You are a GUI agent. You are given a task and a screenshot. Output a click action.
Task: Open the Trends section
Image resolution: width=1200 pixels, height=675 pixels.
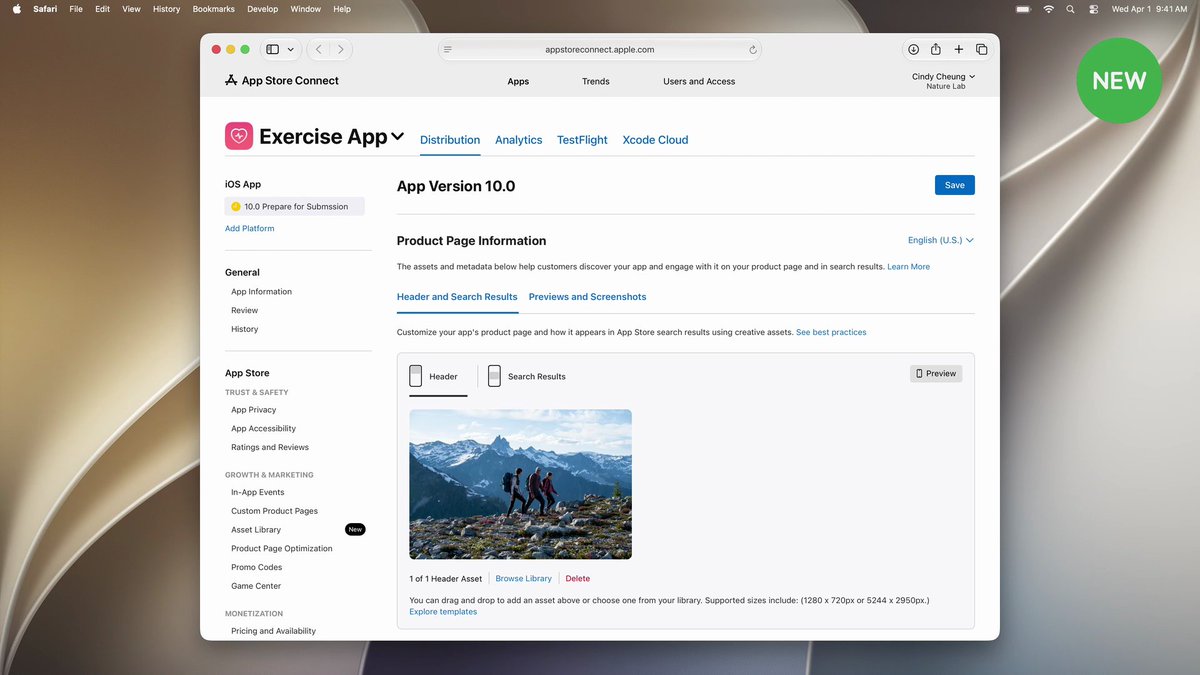point(596,81)
